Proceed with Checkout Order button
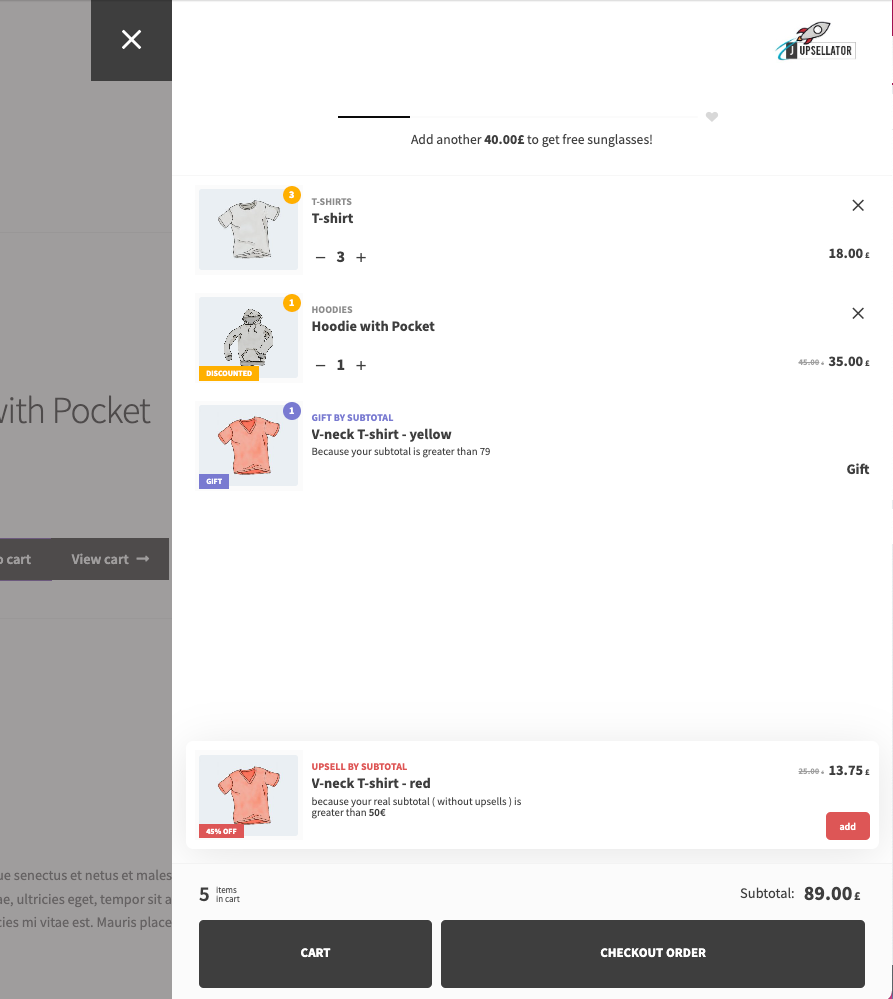The height and width of the screenshot is (999, 893). (x=652, y=953)
